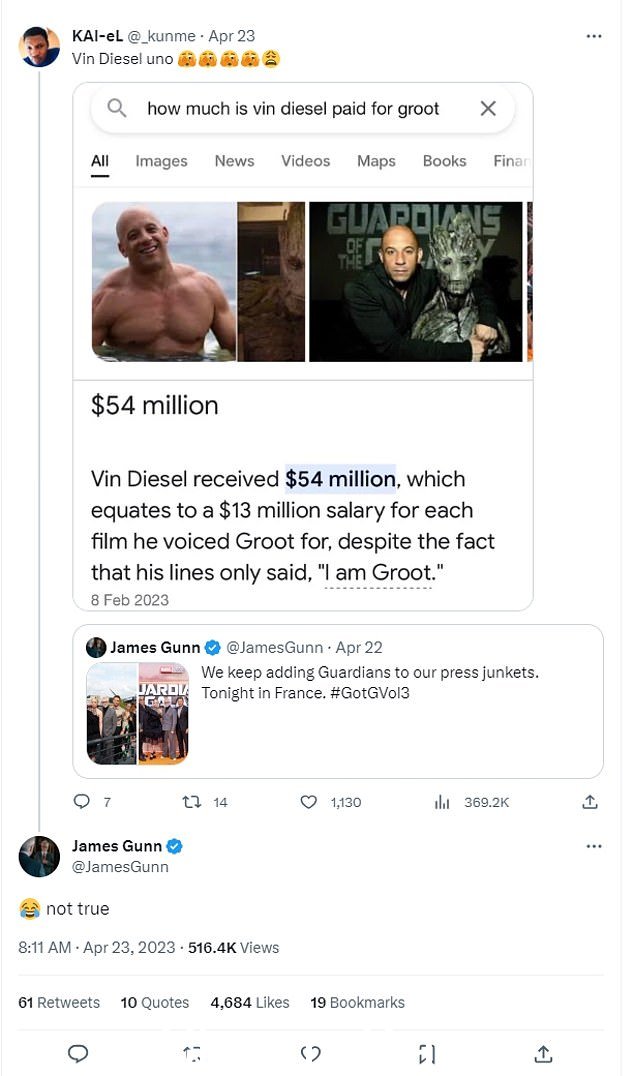The height and width of the screenshot is (1076, 634).
Task: Open the Google search screenshot image
Action: [x=303, y=347]
